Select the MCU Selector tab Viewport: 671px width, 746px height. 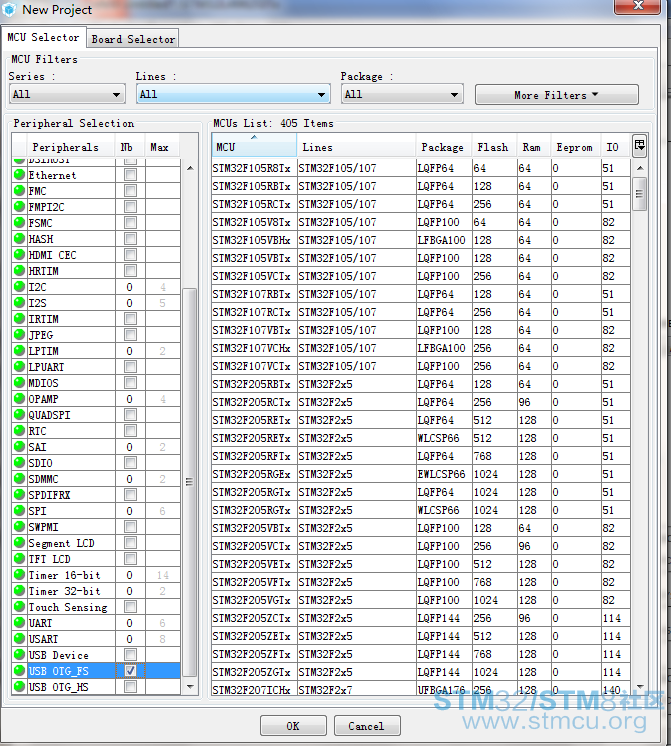(43, 37)
